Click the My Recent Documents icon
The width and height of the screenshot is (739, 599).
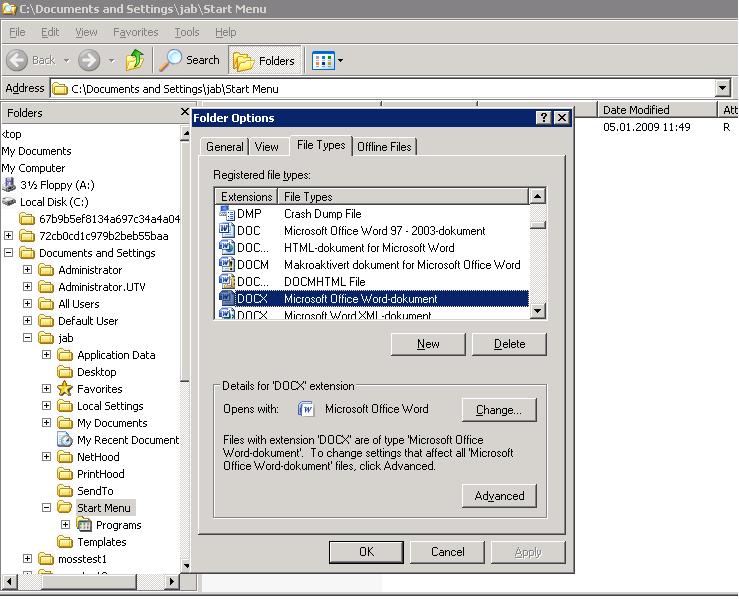(x=65, y=440)
